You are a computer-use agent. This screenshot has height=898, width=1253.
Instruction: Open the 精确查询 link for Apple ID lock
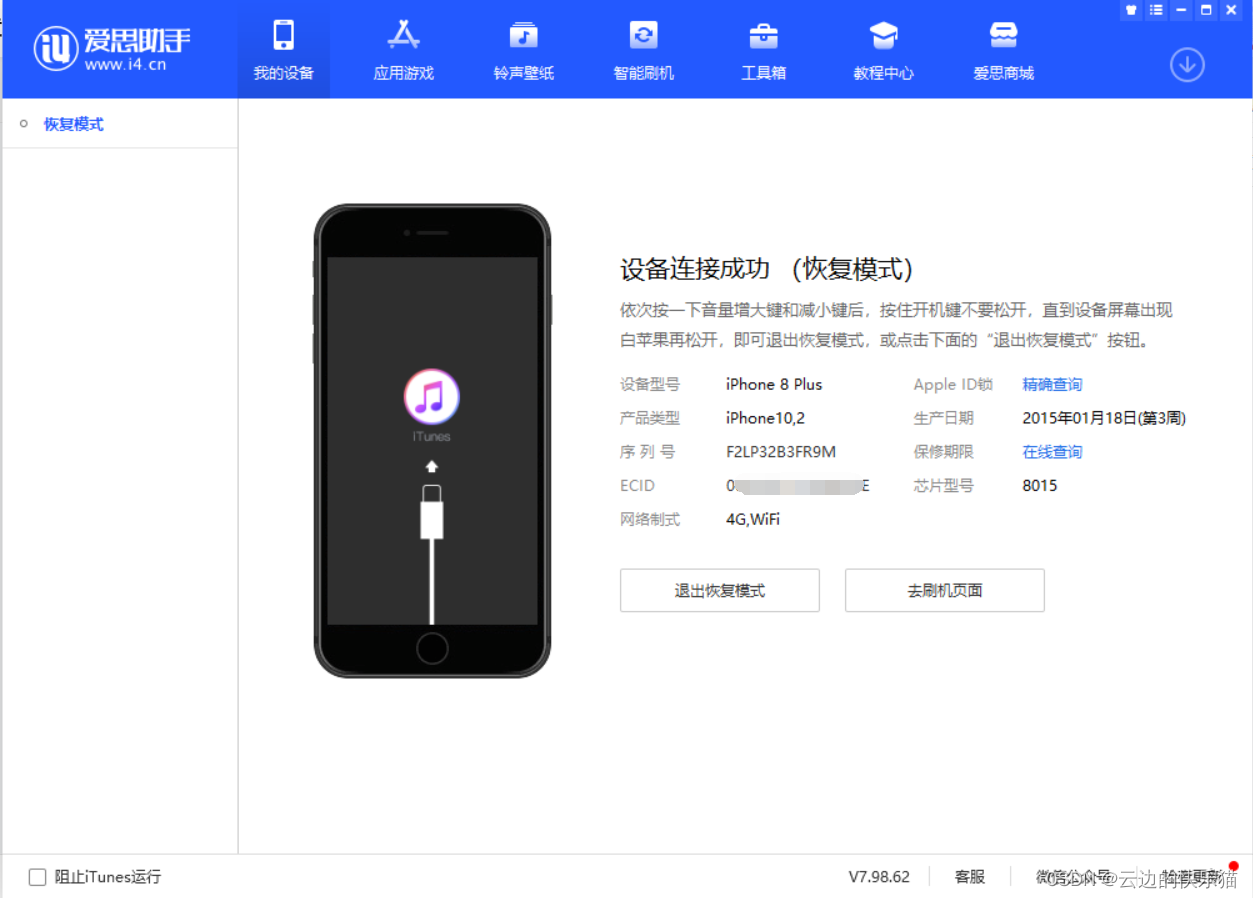pos(1052,384)
